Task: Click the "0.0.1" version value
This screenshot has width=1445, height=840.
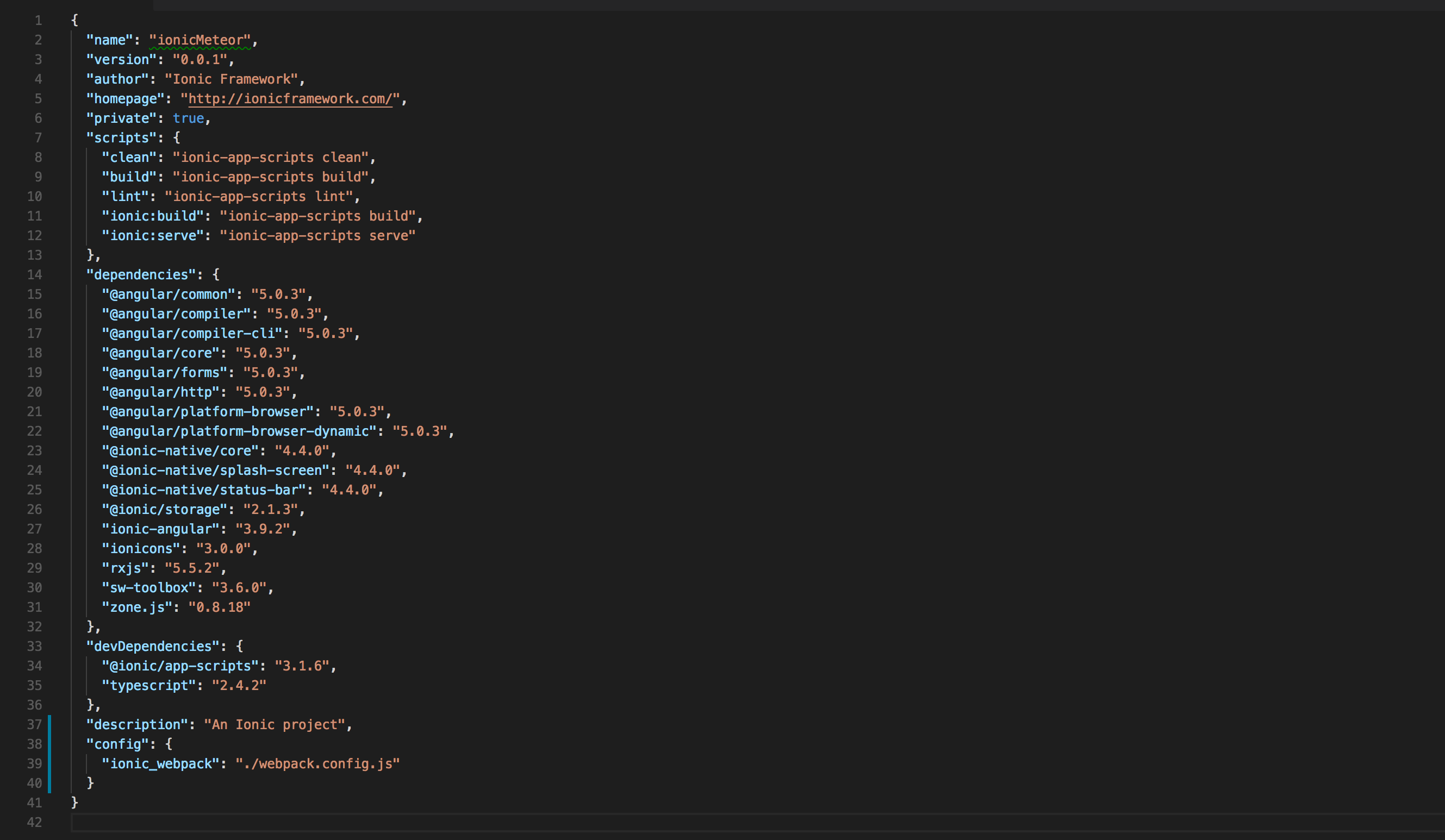Action: click(200, 60)
